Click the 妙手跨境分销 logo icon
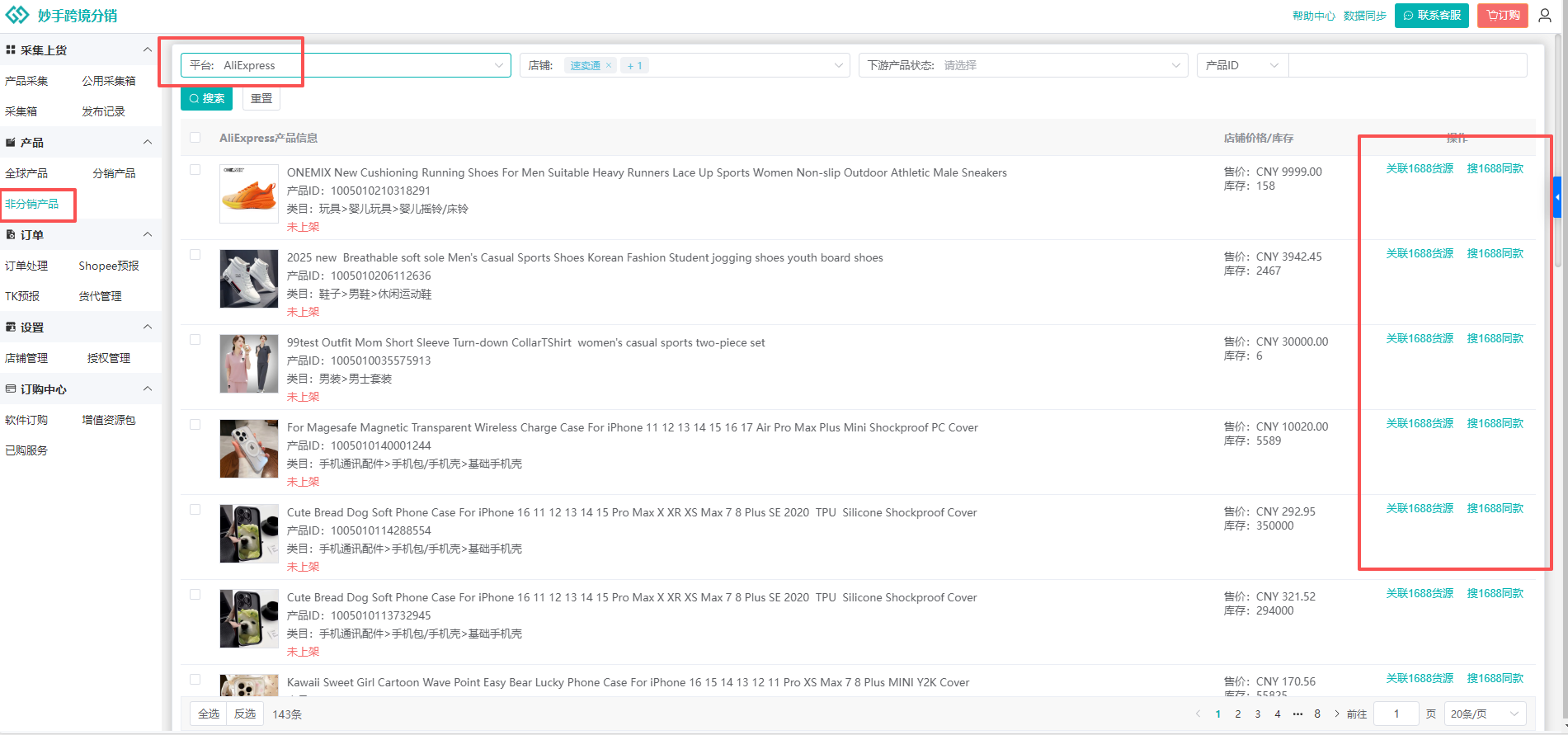Viewport: 1568px width, 735px height. [17, 16]
